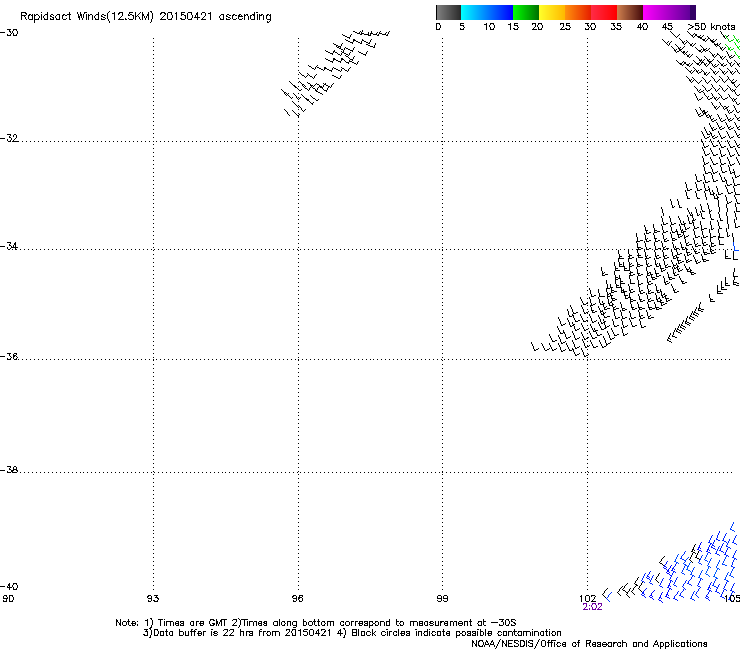The width and height of the screenshot is (740, 650).
Task: Click longitude label '96'
Action: coord(297,599)
